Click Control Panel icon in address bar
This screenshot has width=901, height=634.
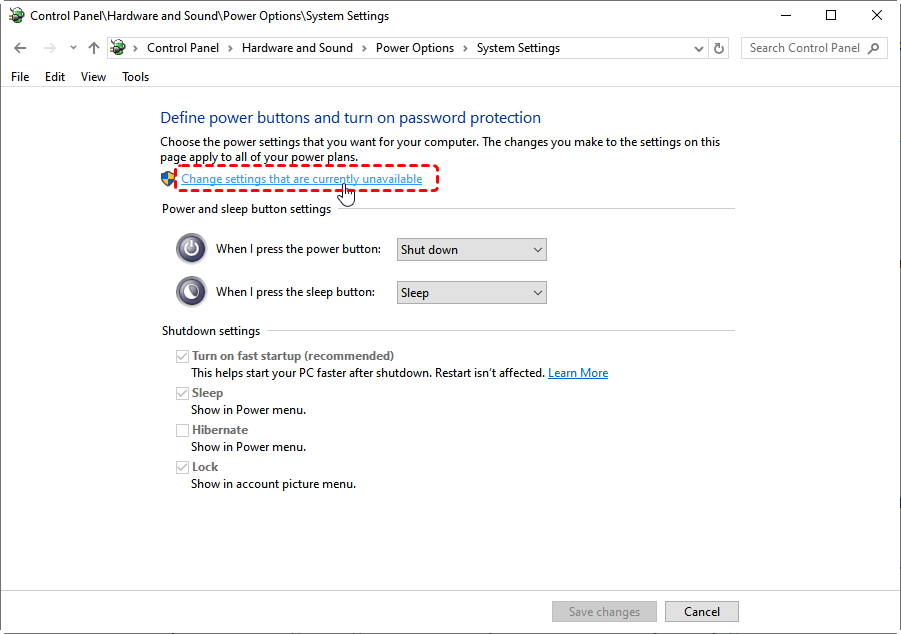coord(118,48)
